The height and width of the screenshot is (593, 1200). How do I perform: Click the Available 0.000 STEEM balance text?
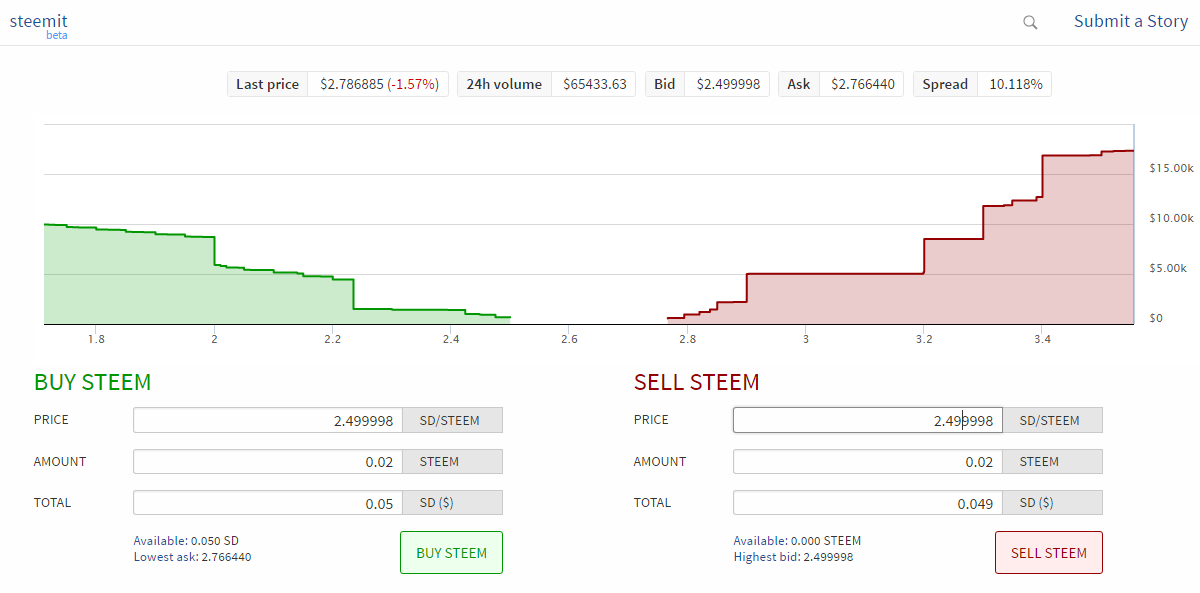click(x=796, y=541)
